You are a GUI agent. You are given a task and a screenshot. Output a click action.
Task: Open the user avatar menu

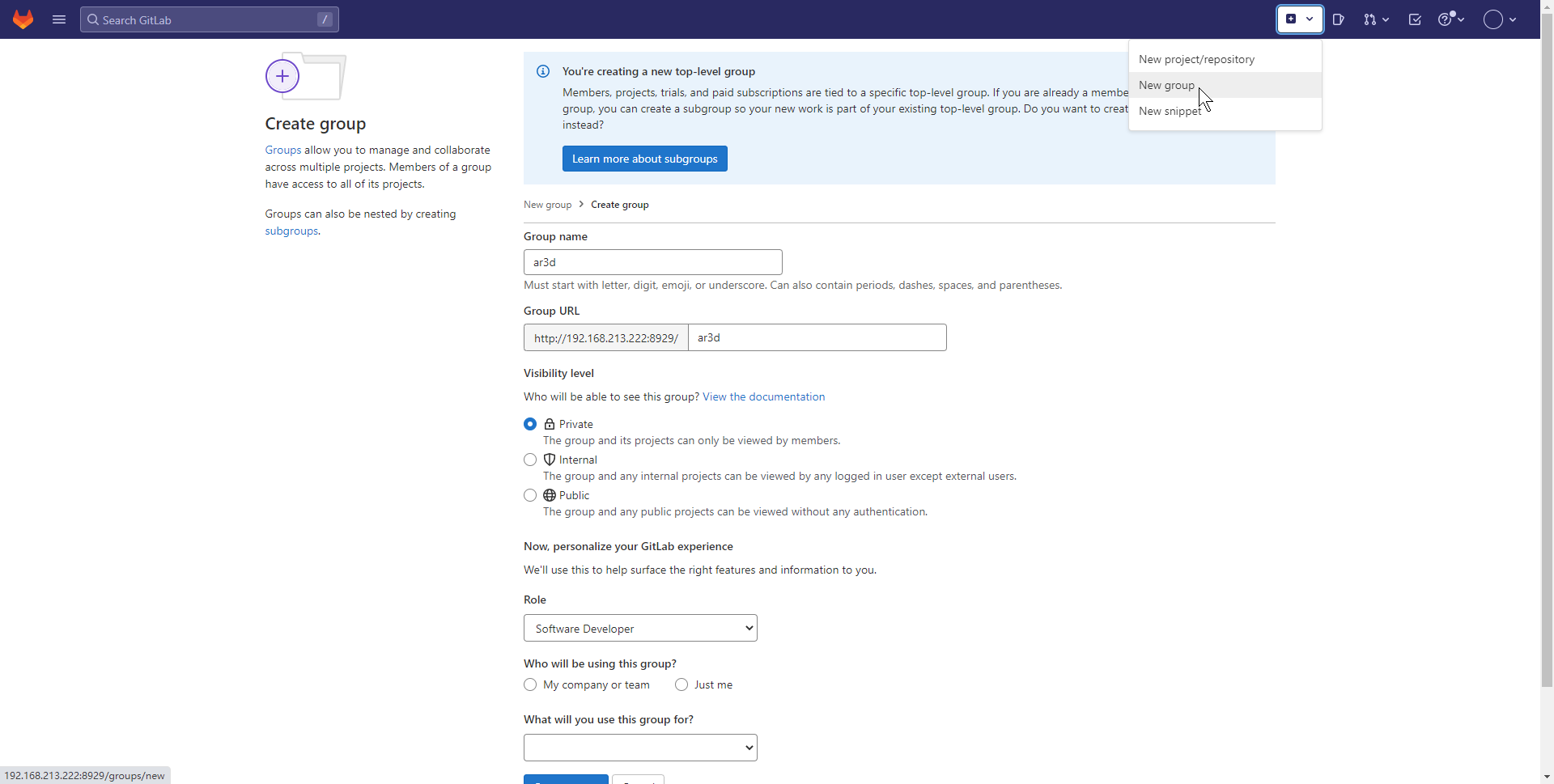1499,19
